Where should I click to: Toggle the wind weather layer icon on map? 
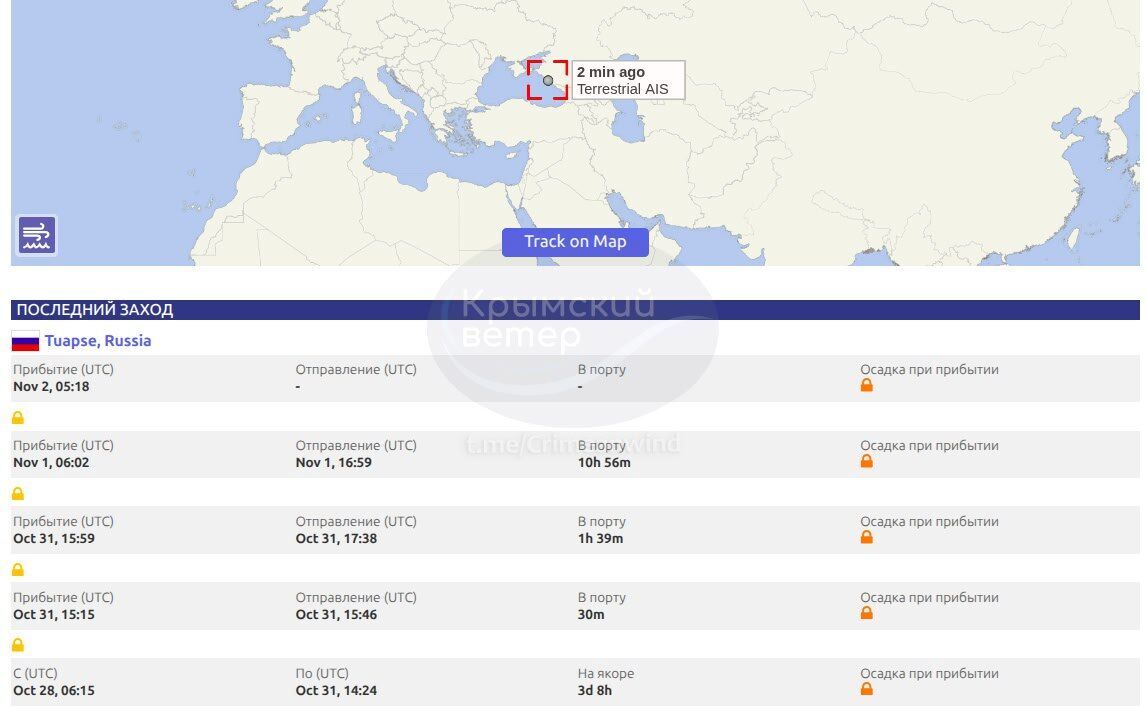(x=37, y=235)
